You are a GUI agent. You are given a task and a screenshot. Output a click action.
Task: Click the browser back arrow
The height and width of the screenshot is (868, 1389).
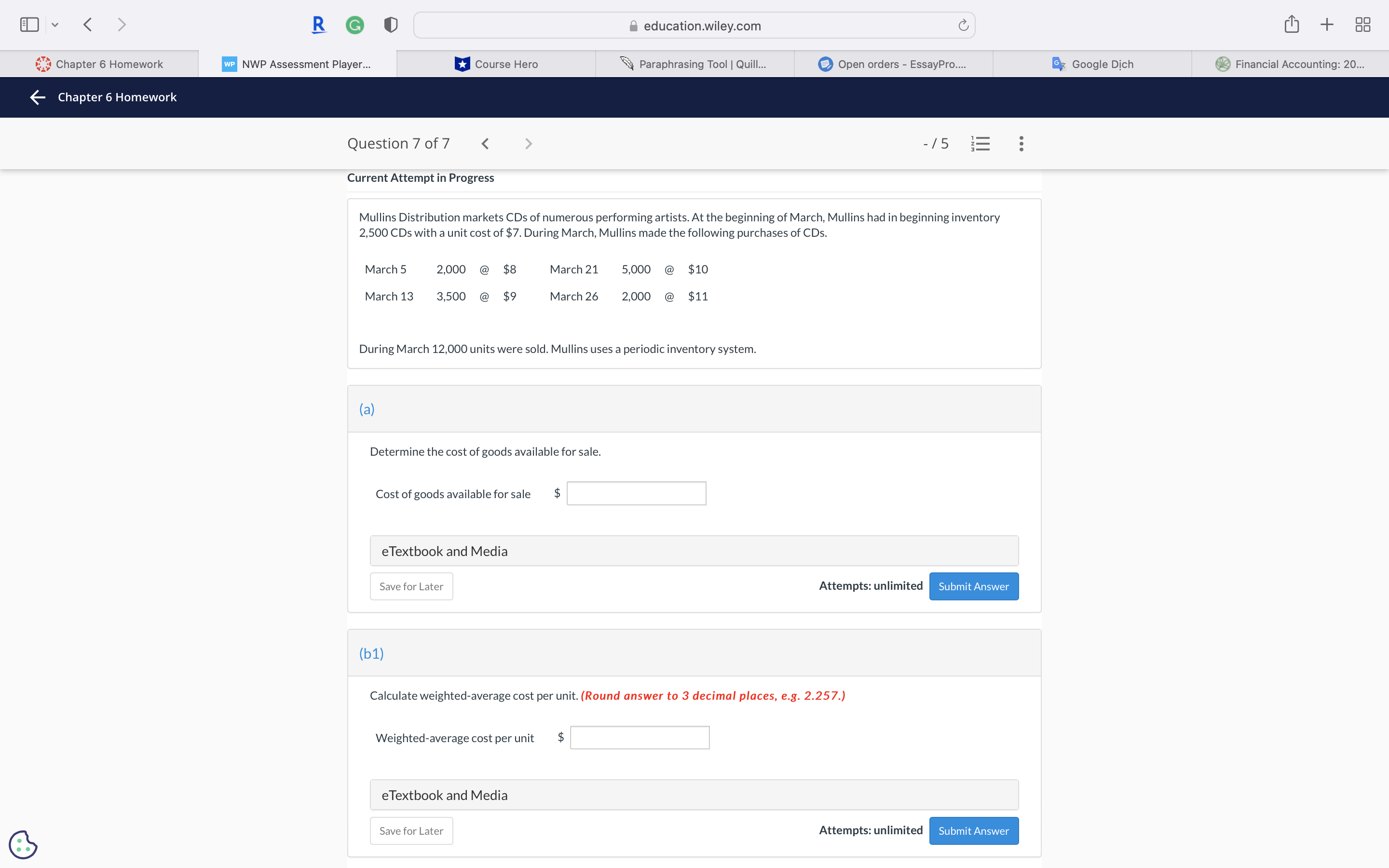click(x=88, y=25)
